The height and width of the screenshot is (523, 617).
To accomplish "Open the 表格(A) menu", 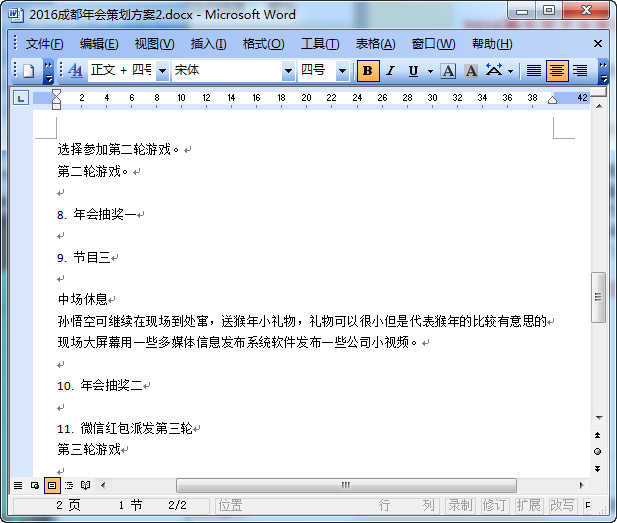I will pos(375,44).
